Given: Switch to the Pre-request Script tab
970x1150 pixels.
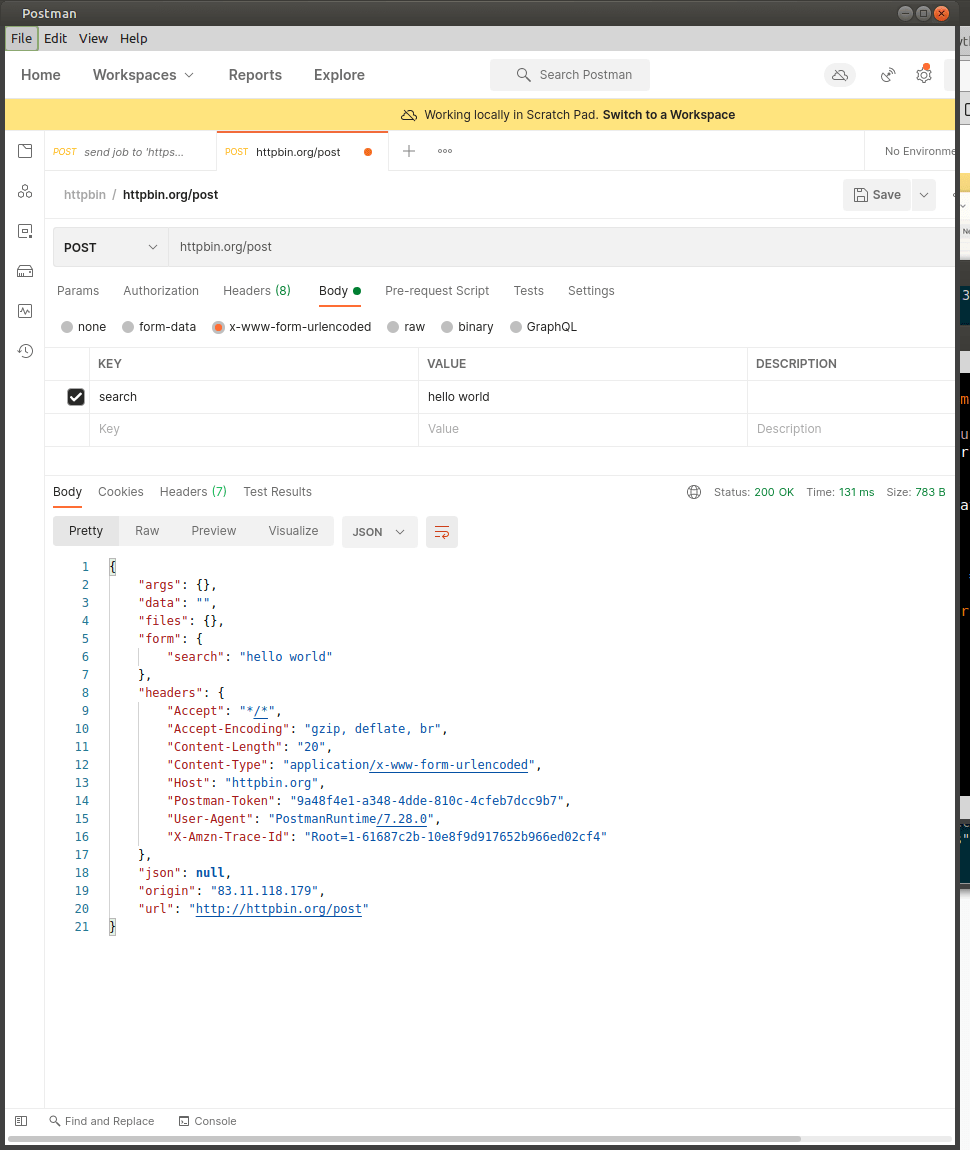Looking at the screenshot, I should click(x=436, y=291).
